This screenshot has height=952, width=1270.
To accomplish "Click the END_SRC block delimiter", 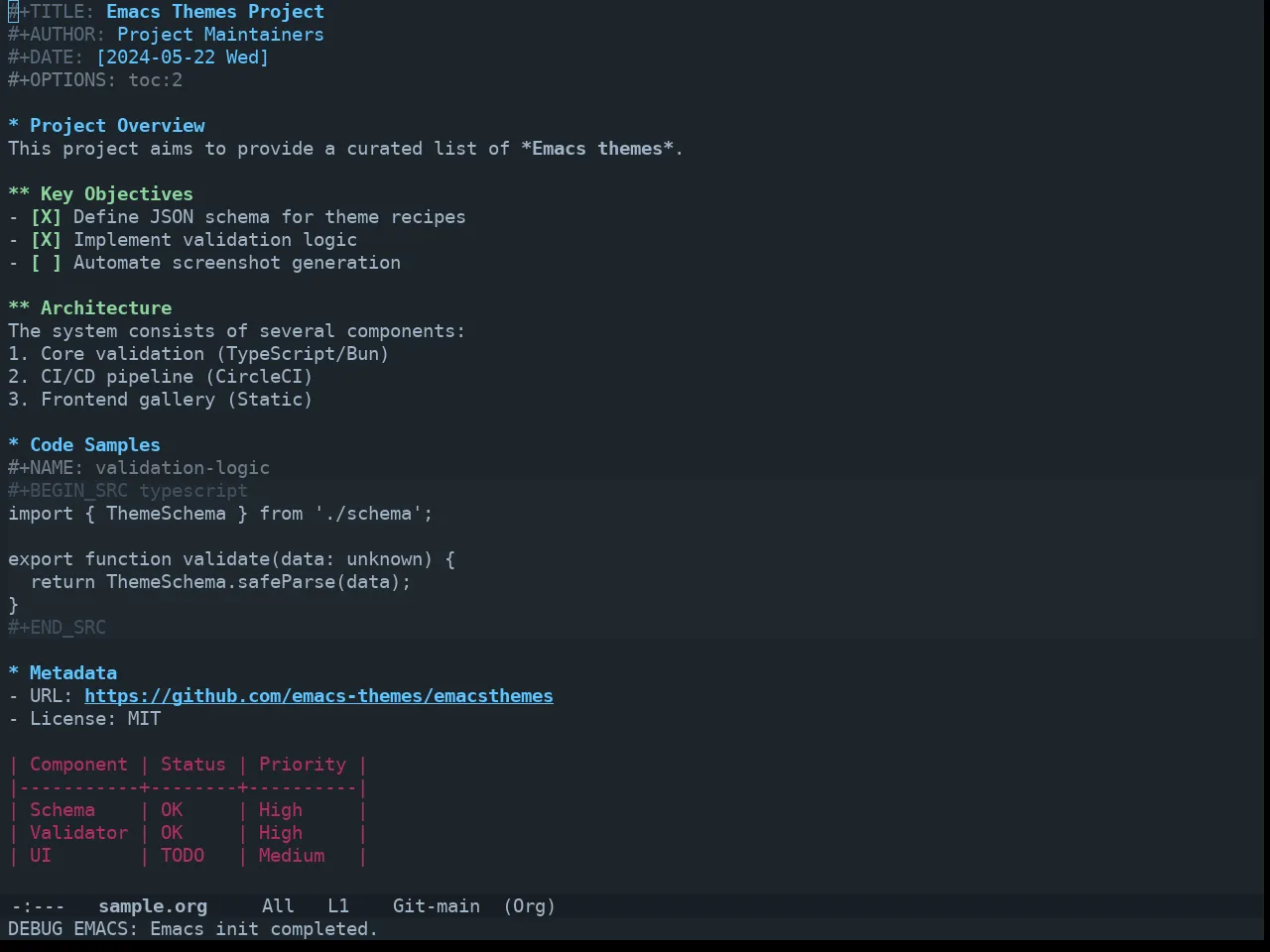I will 57,628.
